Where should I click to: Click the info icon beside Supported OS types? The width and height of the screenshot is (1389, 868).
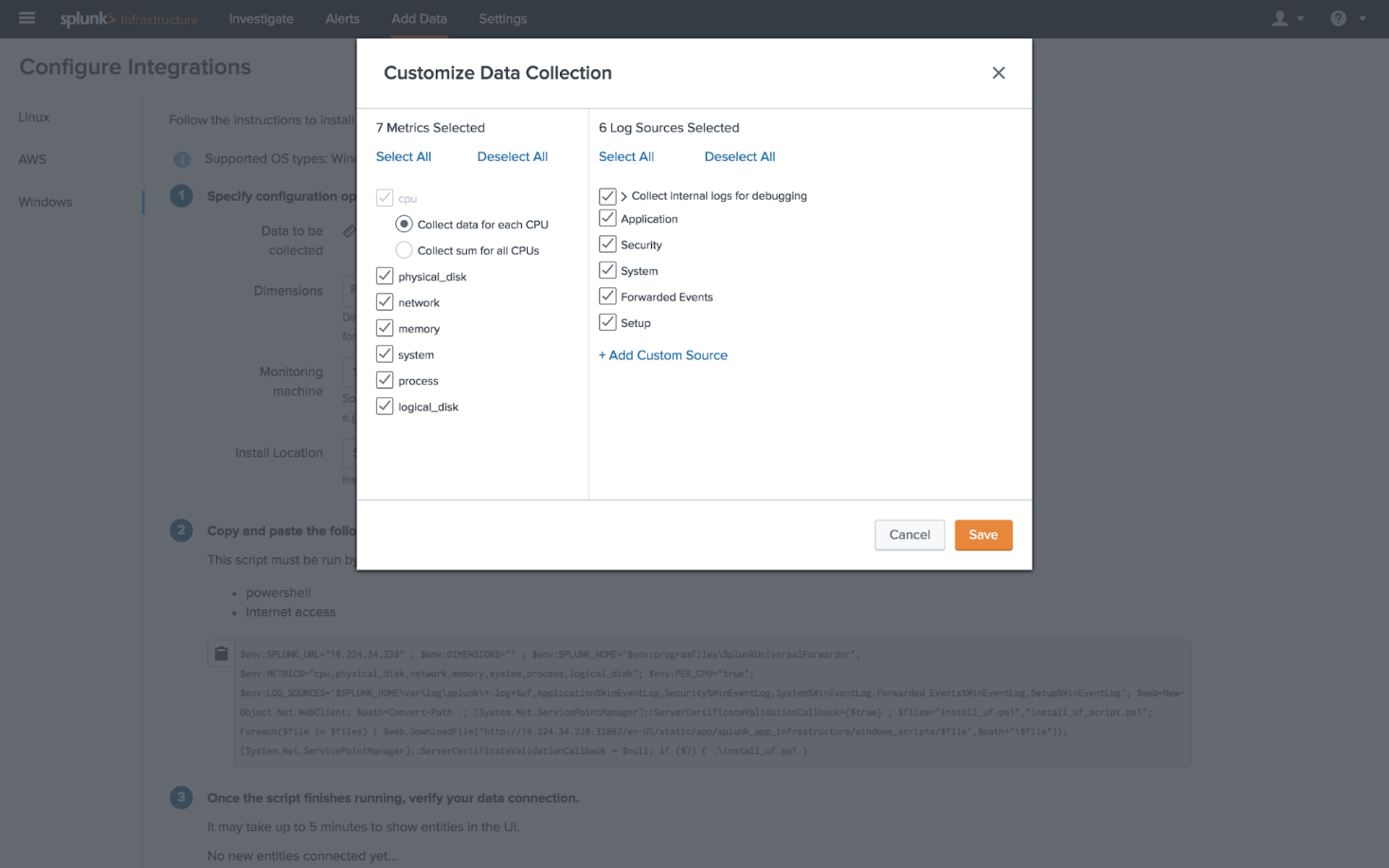coord(182,159)
